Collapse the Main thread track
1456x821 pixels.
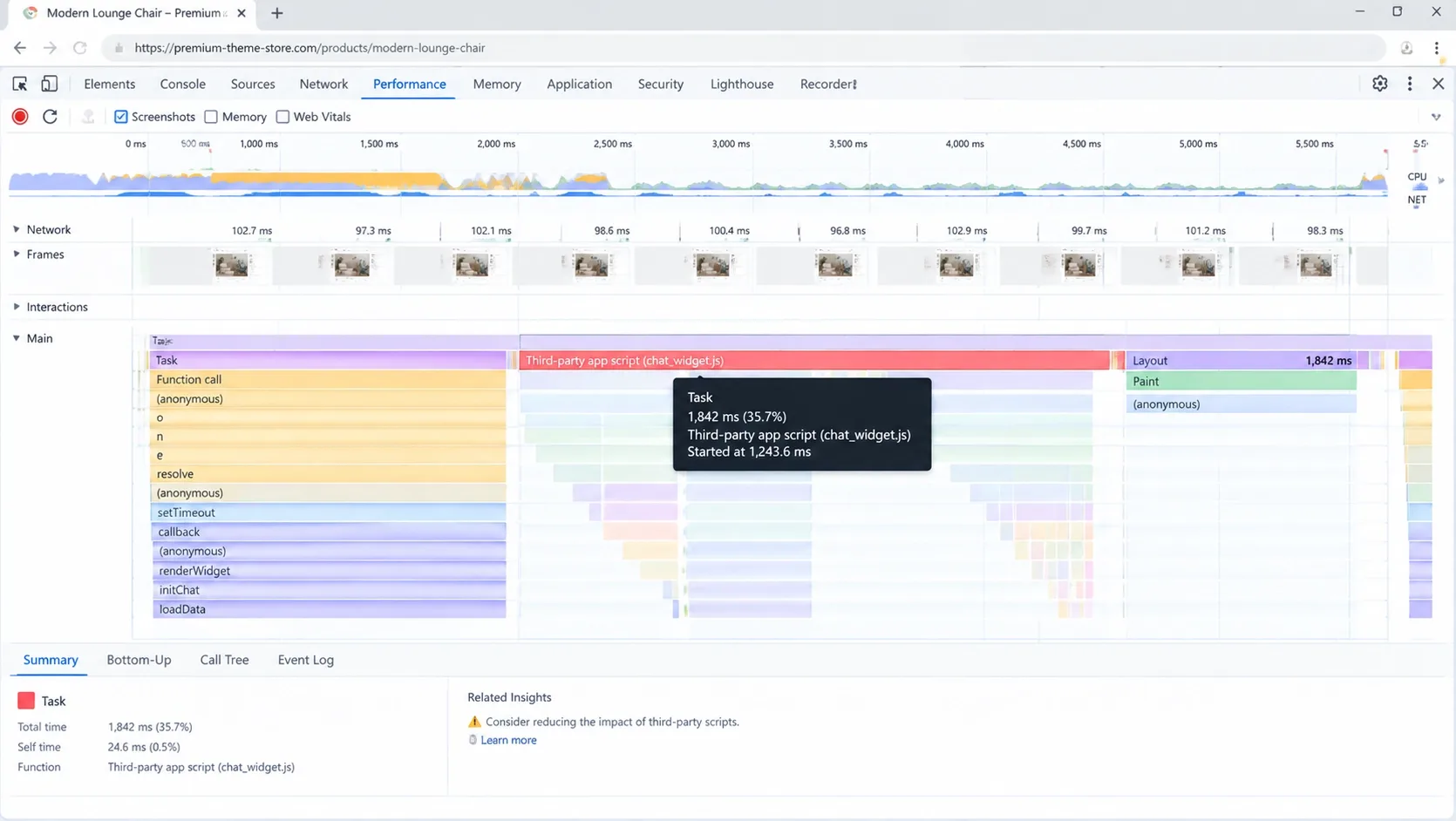[x=17, y=338]
